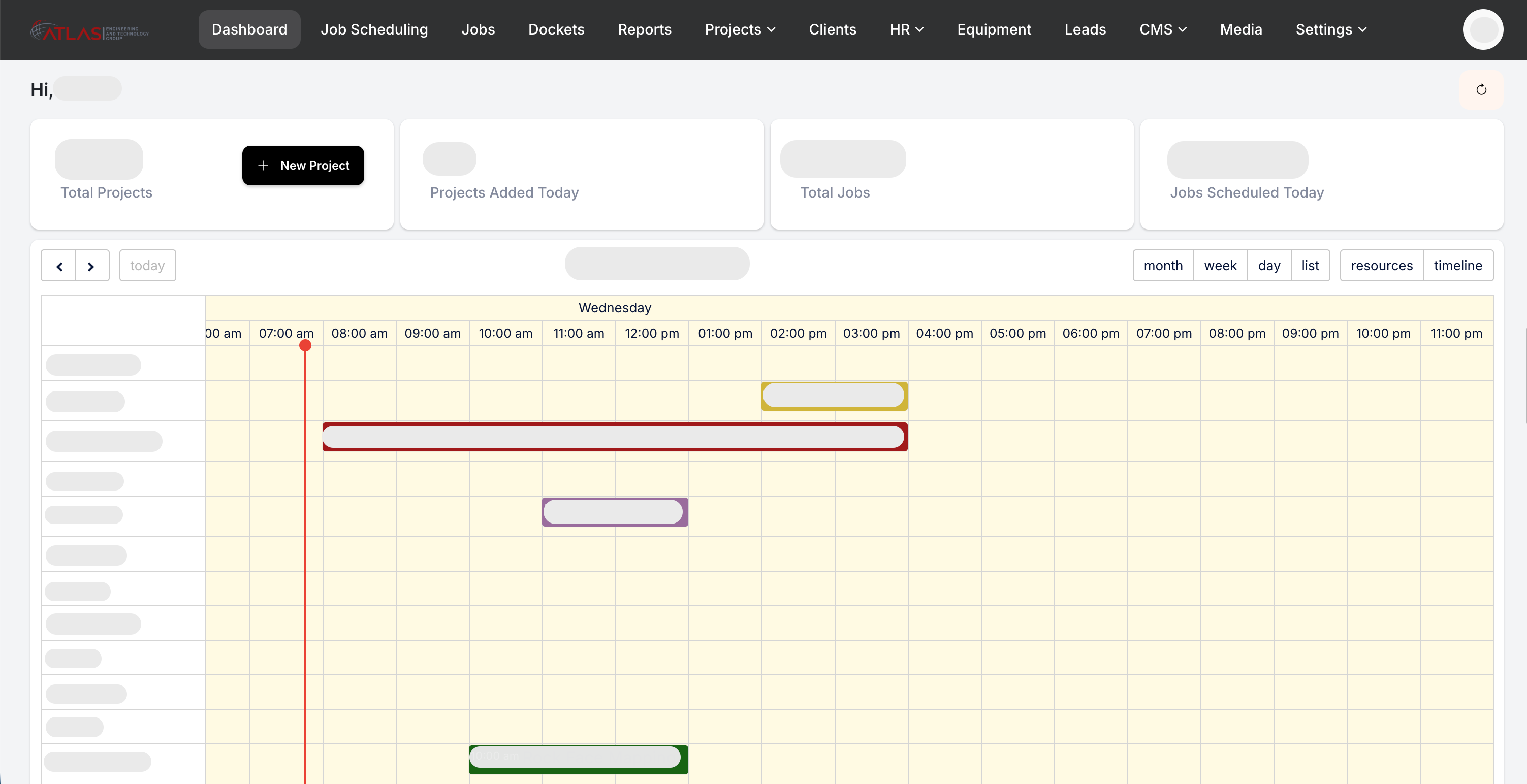Viewport: 1527px width, 784px height.
Task: Open the green job event at 10:00 am
Action: pos(578,760)
